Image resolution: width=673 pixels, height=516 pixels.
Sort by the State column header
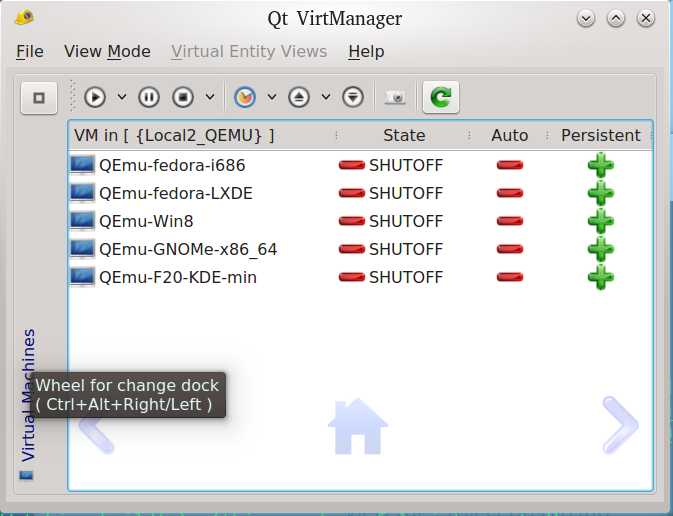pyautogui.click(x=403, y=136)
